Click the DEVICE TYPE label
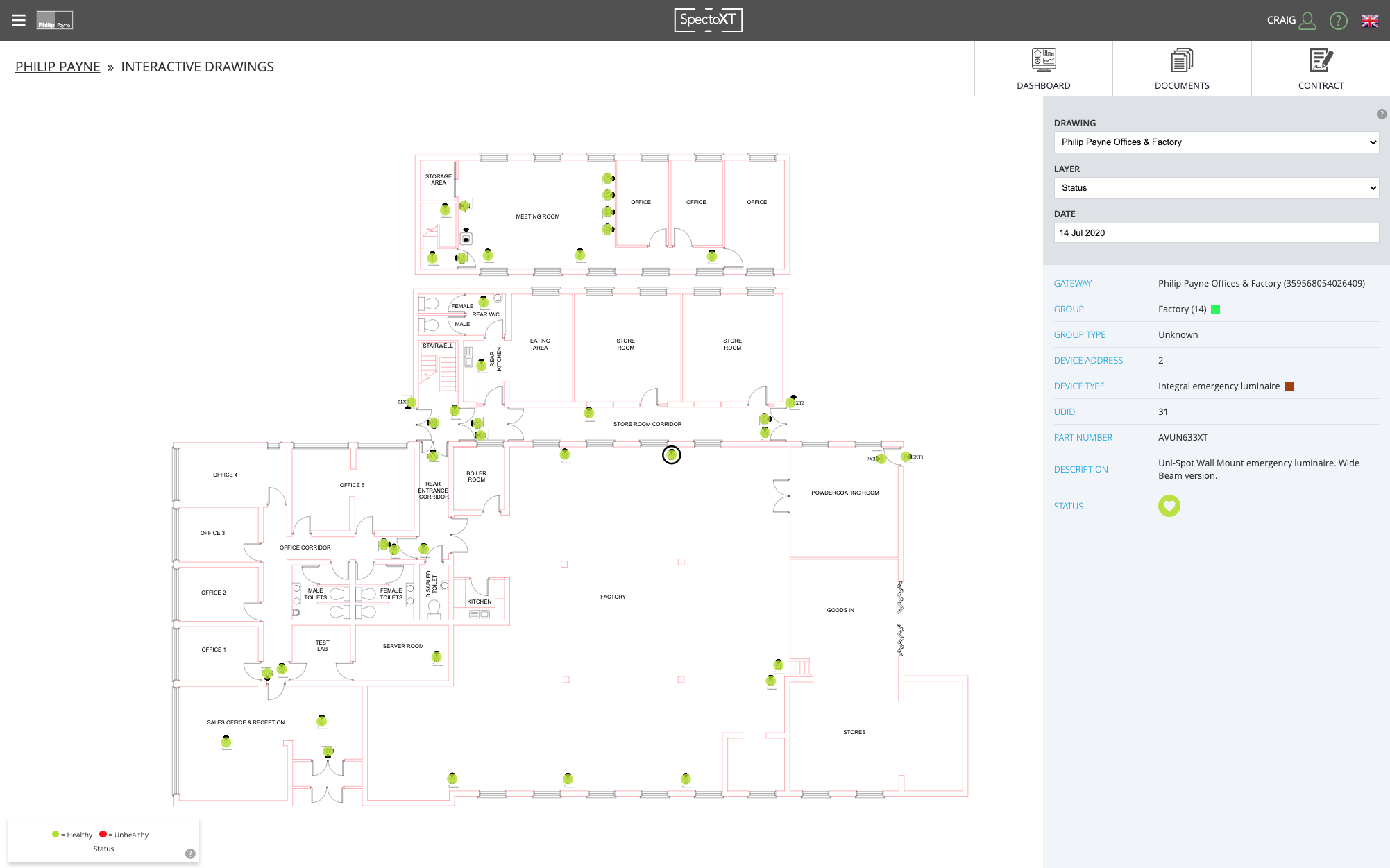The image size is (1390, 868). click(x=1078, y=386)
